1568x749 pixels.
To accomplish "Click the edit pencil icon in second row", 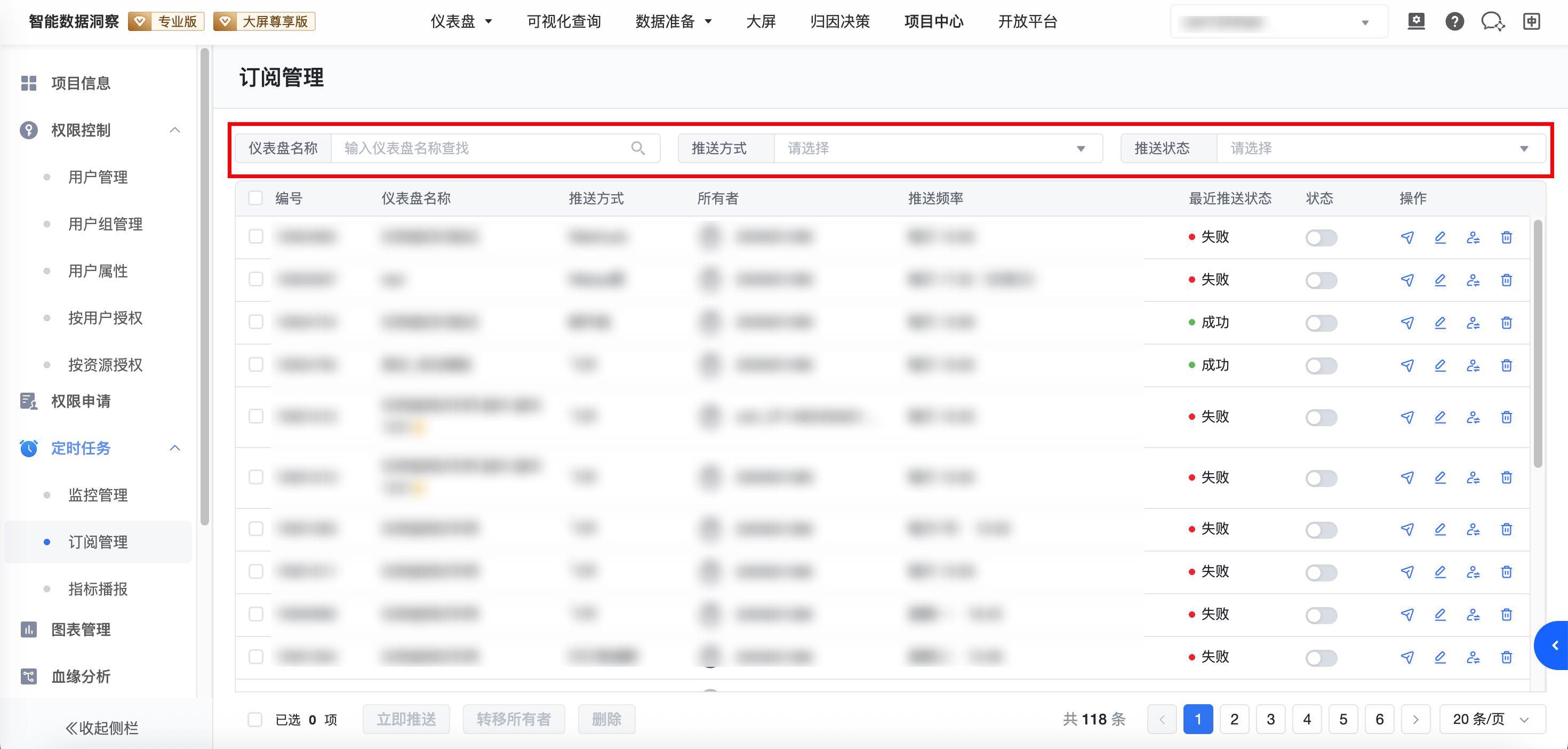I will pyautogui.click(x=1439, y=280).
